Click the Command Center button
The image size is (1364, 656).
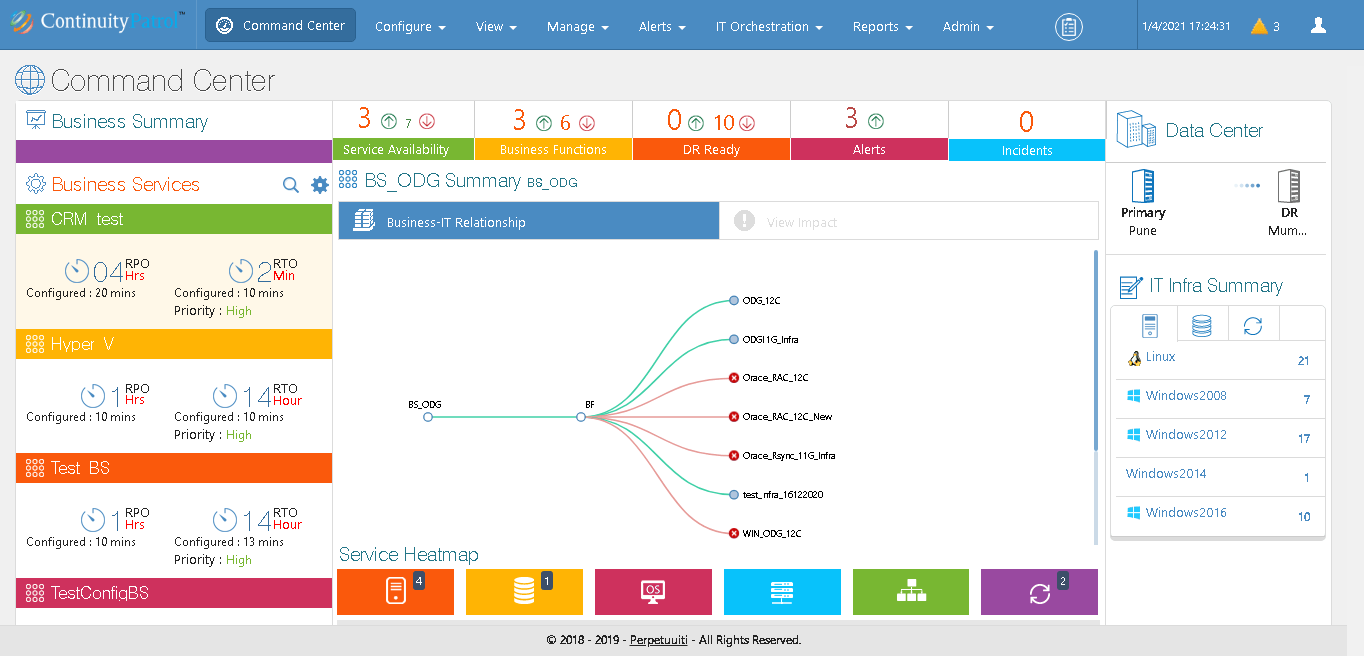click(281, 26)
